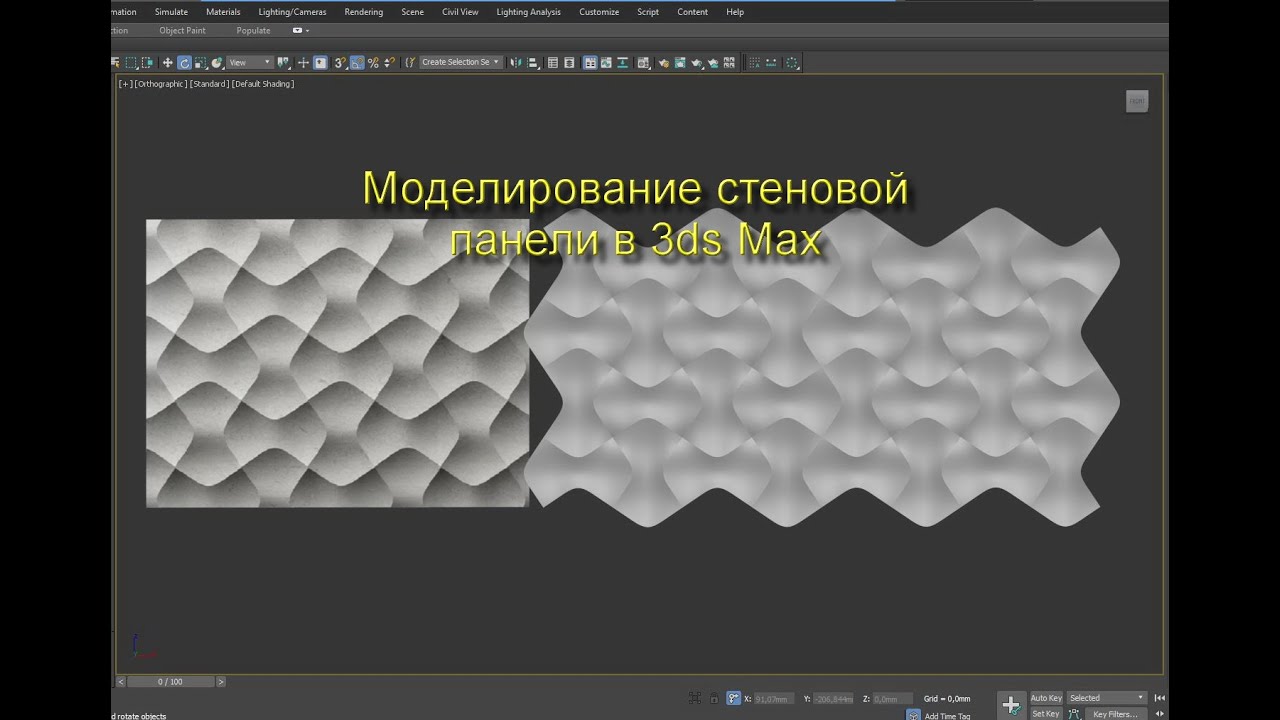Enable Auto Key mode
The height and width of the screenshot is (720, 1280).
coord(1046,698)
